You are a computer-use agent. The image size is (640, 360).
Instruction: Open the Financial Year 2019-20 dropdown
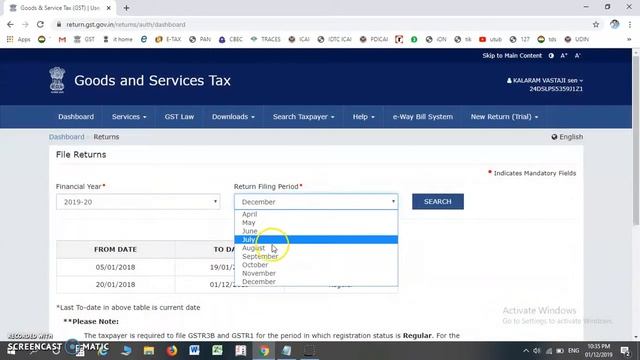[138, 202]
